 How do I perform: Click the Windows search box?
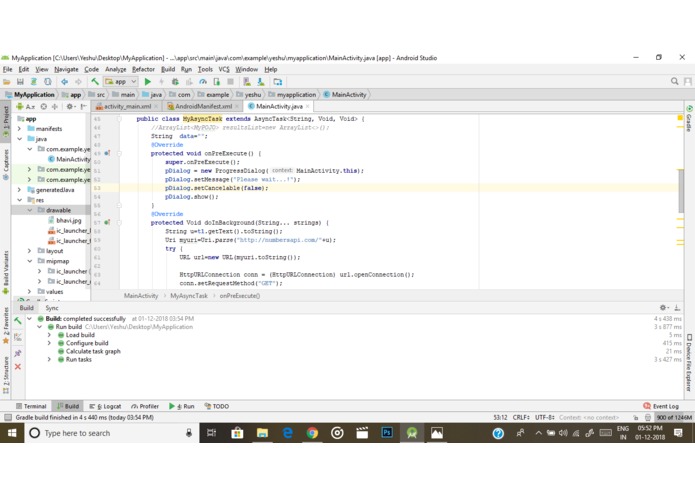point(110,433)
